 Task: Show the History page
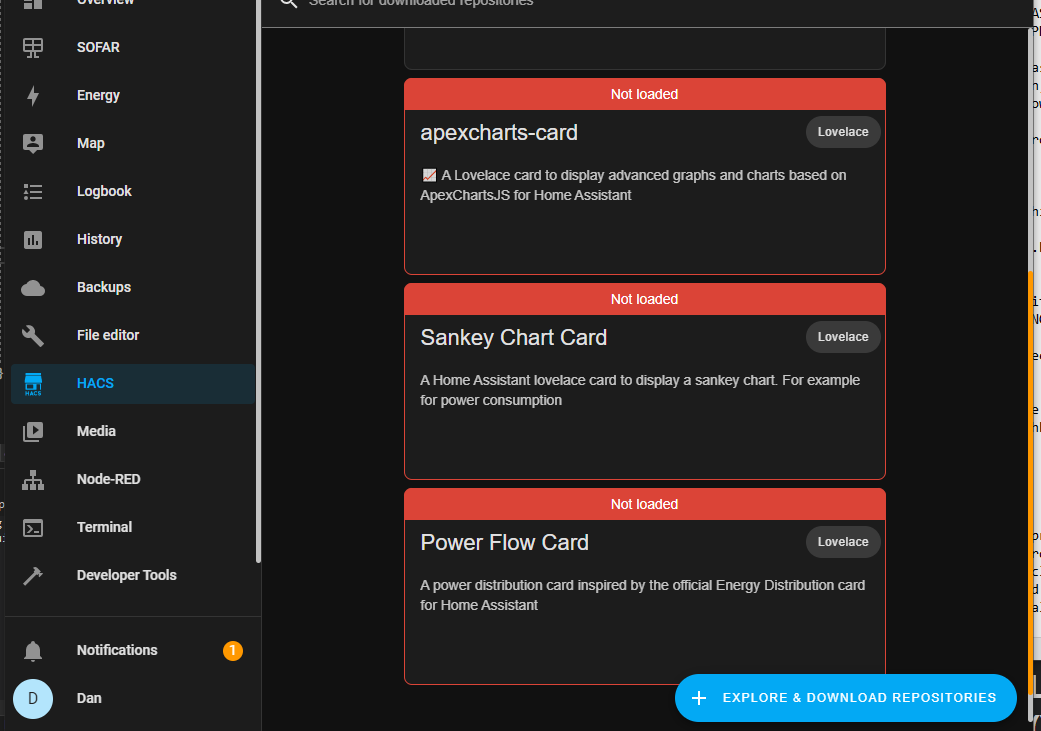[x=133, y=240]
